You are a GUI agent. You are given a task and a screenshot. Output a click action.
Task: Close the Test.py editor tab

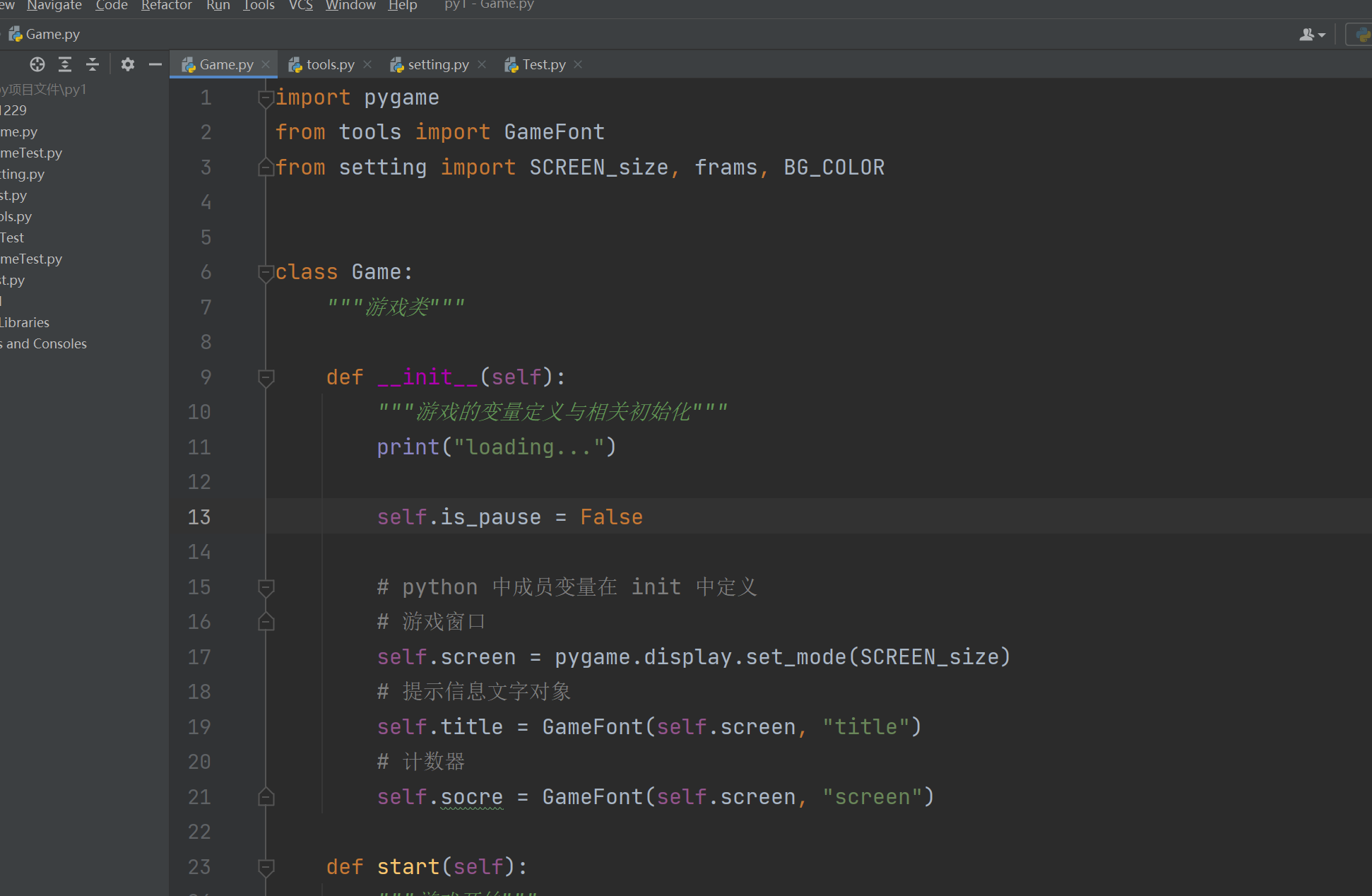point(578,64)
